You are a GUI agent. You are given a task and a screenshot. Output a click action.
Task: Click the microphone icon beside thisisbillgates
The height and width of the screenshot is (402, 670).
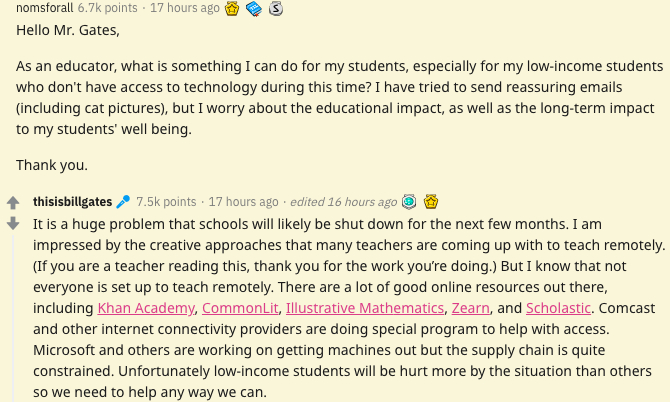123,202
